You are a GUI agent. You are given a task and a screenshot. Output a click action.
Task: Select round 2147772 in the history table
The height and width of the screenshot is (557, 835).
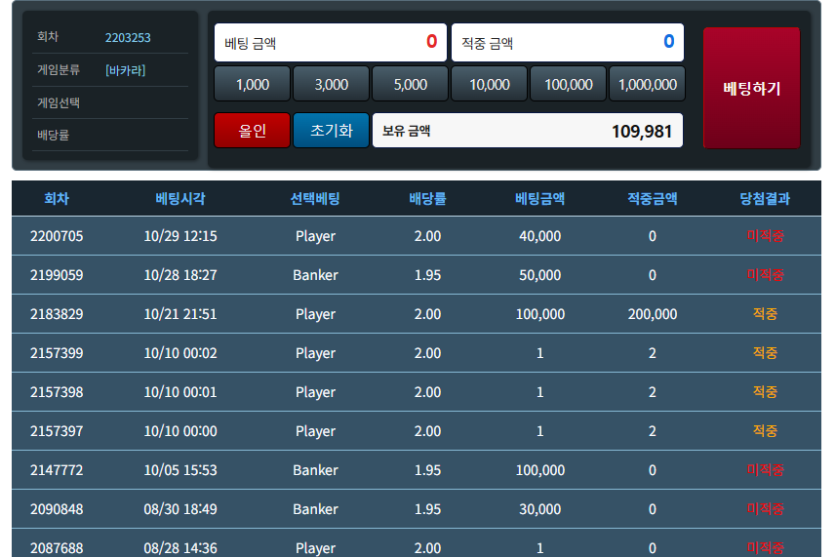pyautogui.click(x=56, y=470)
